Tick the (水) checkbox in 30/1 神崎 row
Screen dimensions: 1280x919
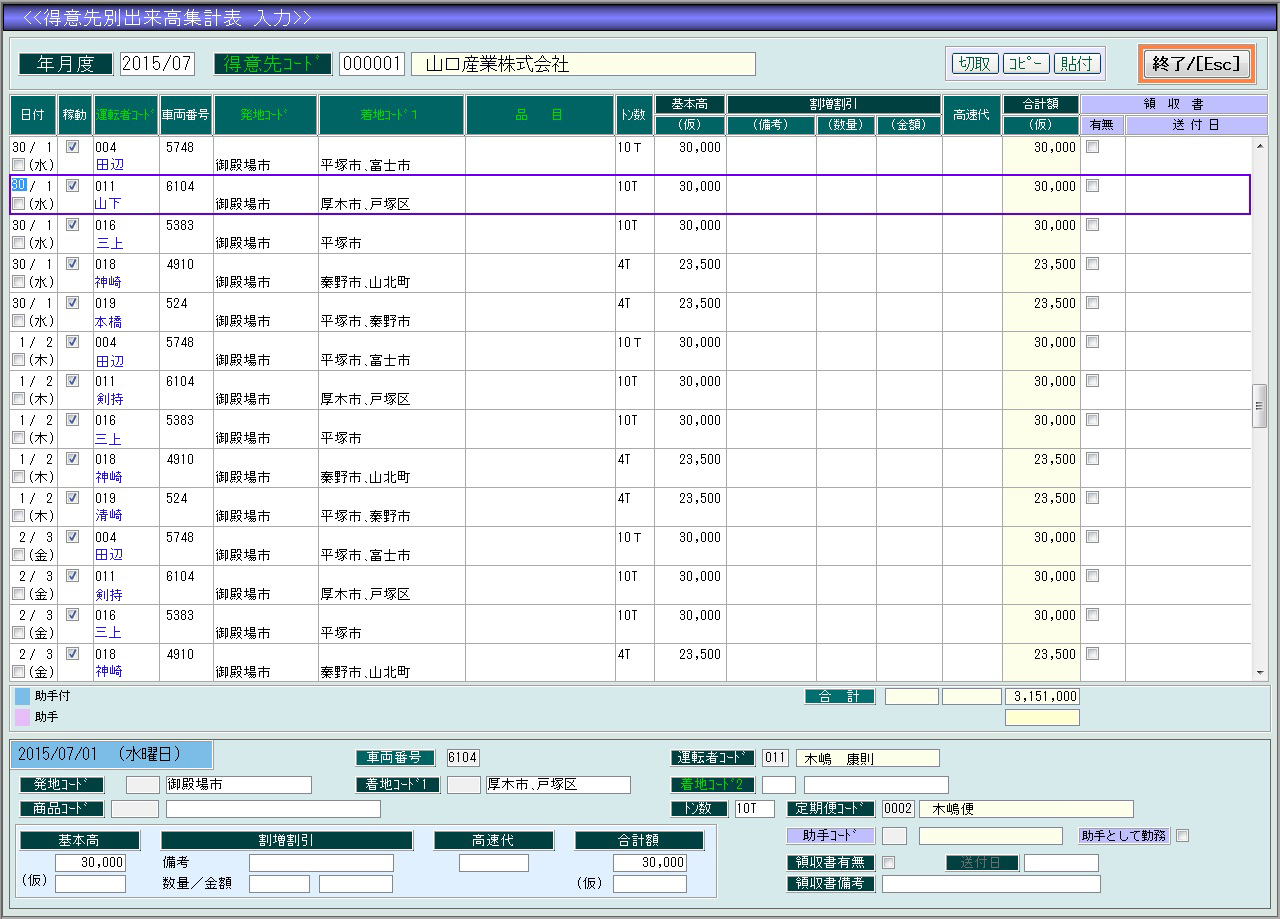[18, 282]
